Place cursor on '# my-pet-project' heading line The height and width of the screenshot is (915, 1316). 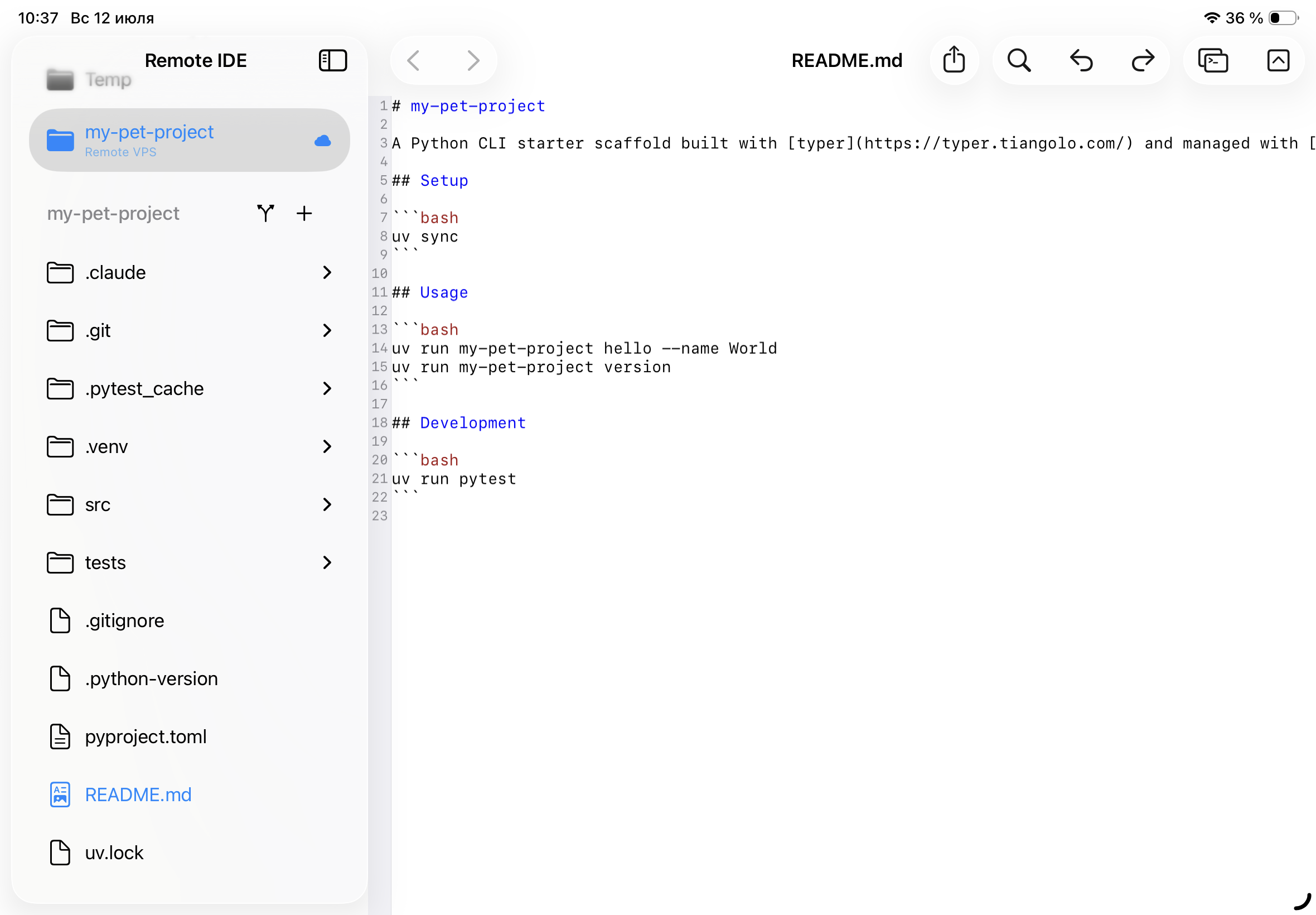click(x=468, y=106)
